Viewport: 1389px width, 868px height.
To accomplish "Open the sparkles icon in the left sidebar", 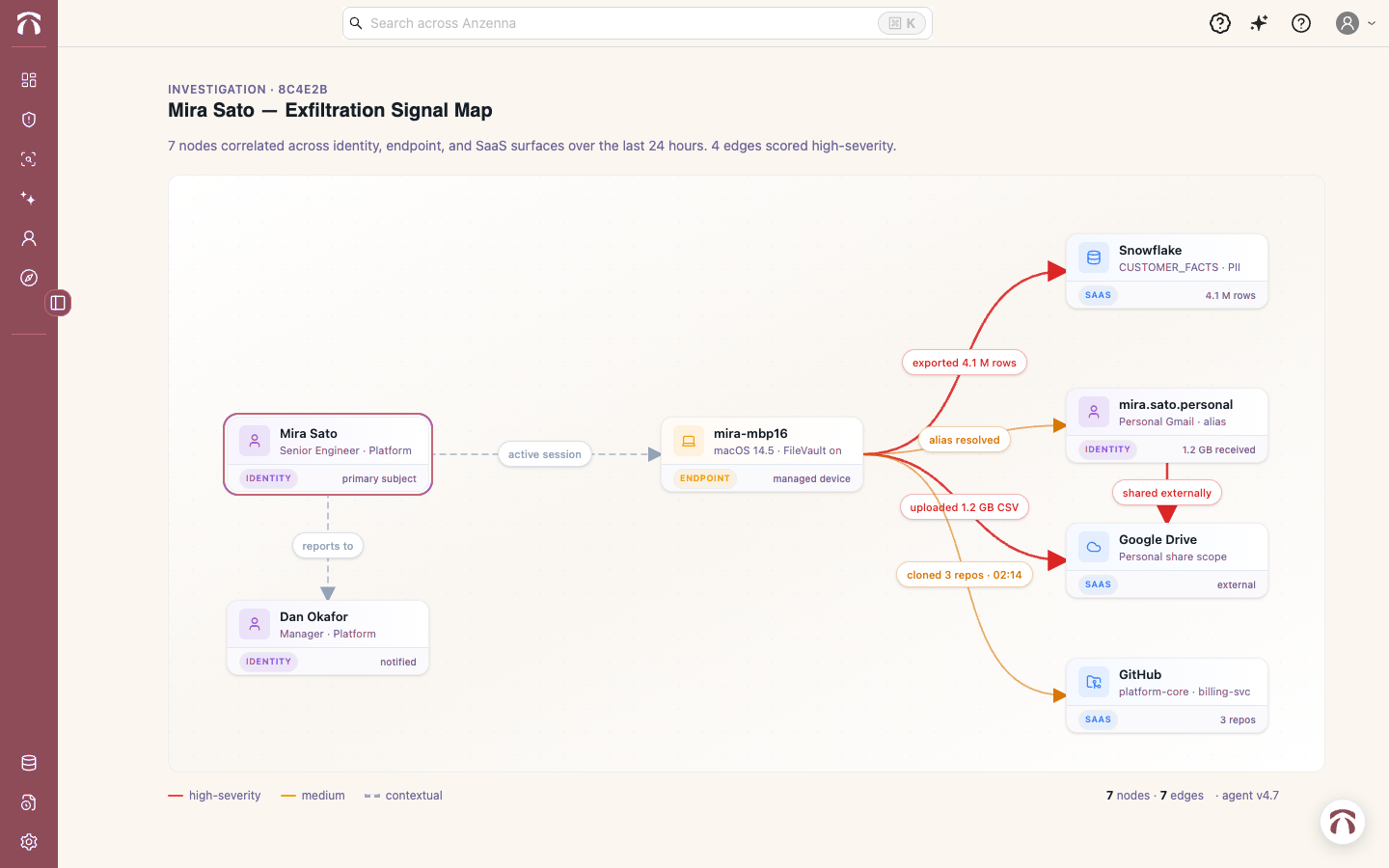I will coord(29,199).
